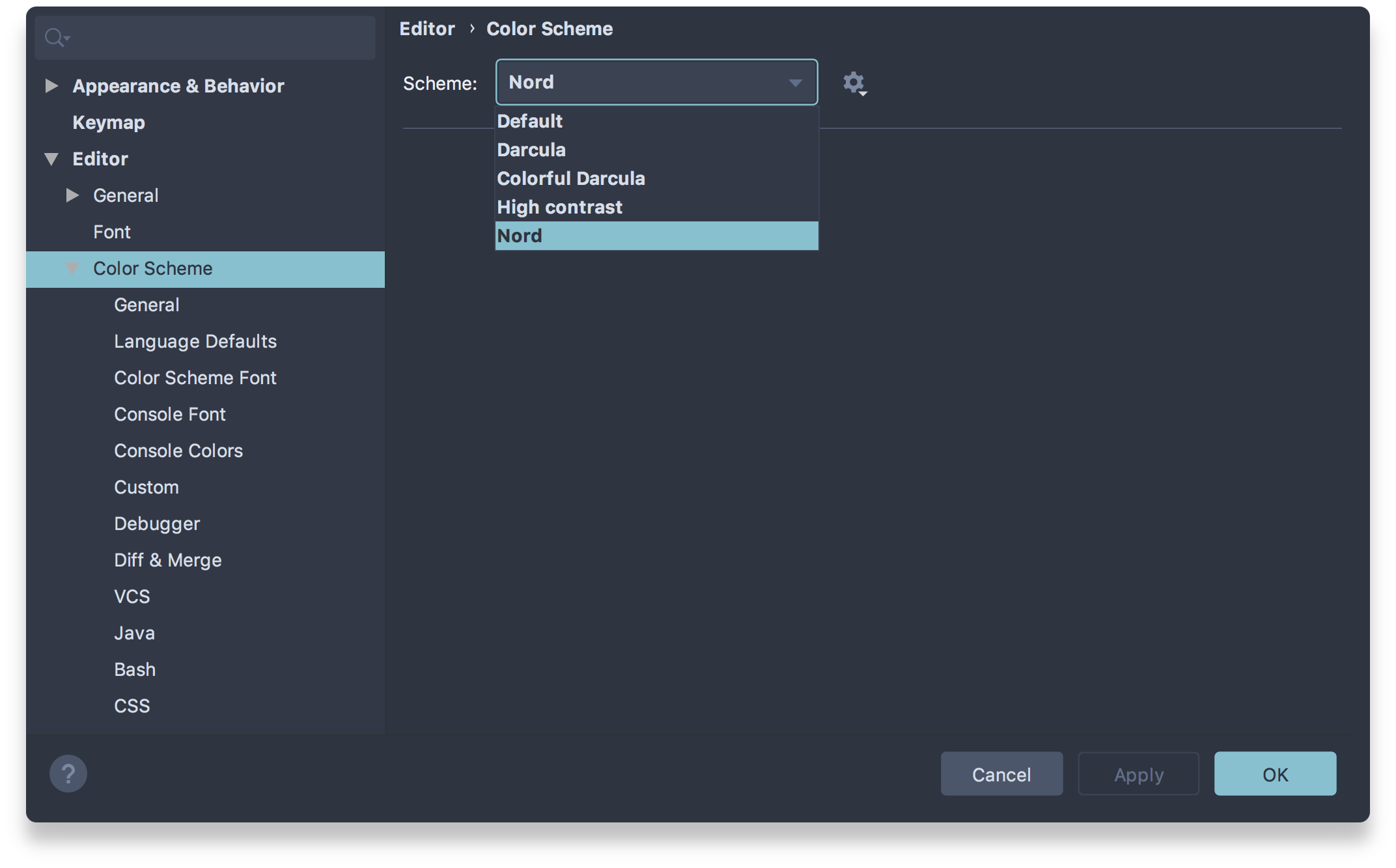Focus the settings search field
Image resolution: width=1396 pixels, height=868 pixels.
(221, 38)
